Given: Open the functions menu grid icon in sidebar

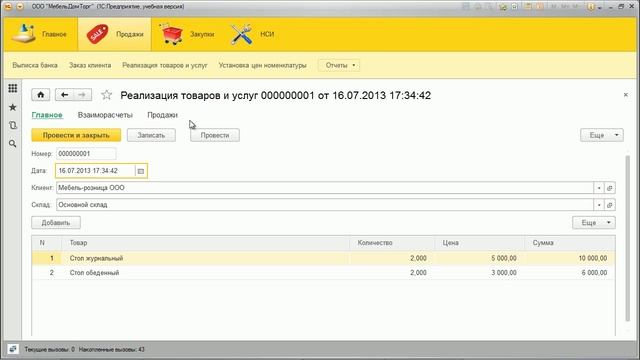Looking at the screenshot, I should [x=13, y=88].
